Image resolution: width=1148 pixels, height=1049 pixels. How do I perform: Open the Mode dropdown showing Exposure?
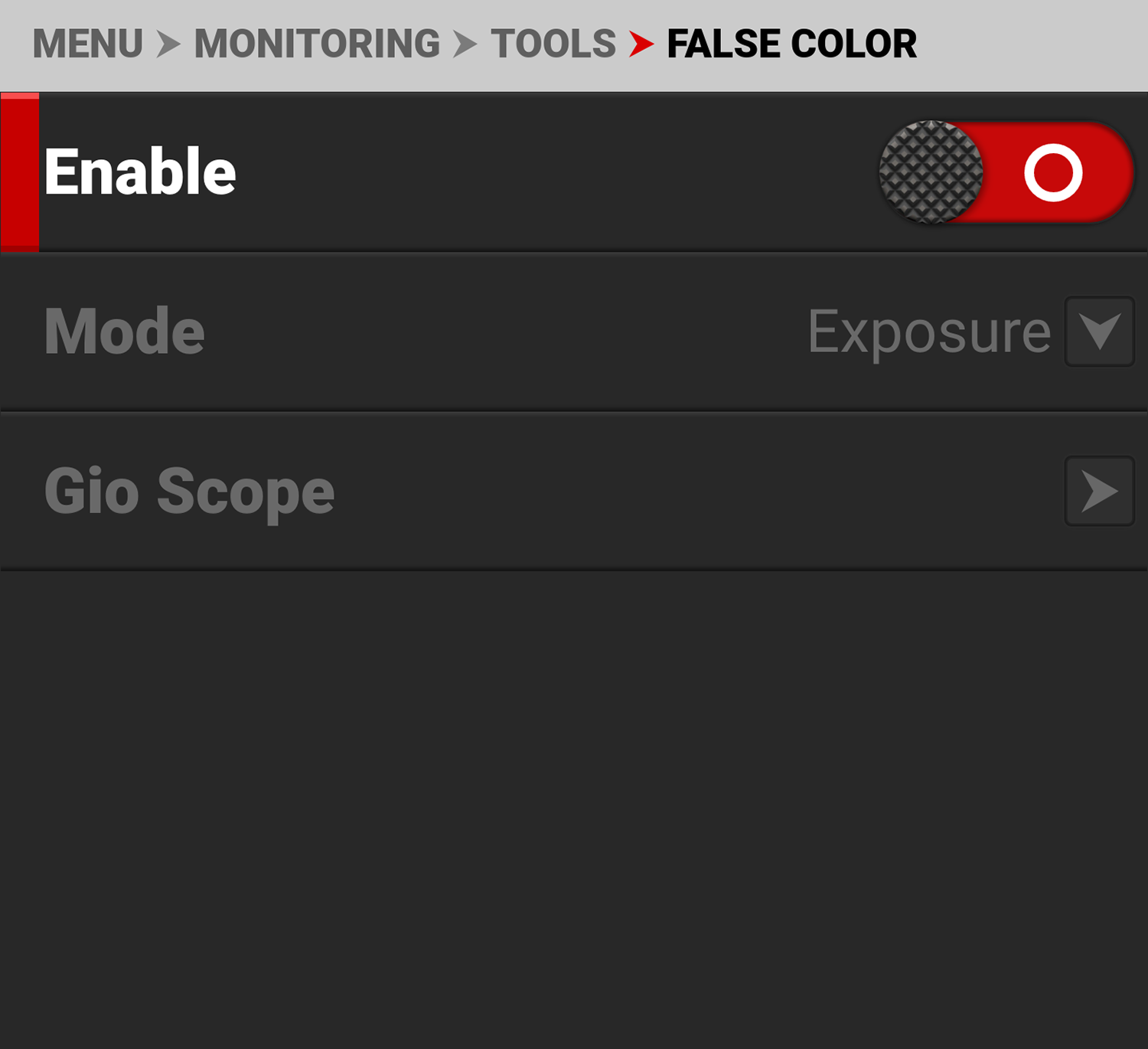coord(1099,332)
